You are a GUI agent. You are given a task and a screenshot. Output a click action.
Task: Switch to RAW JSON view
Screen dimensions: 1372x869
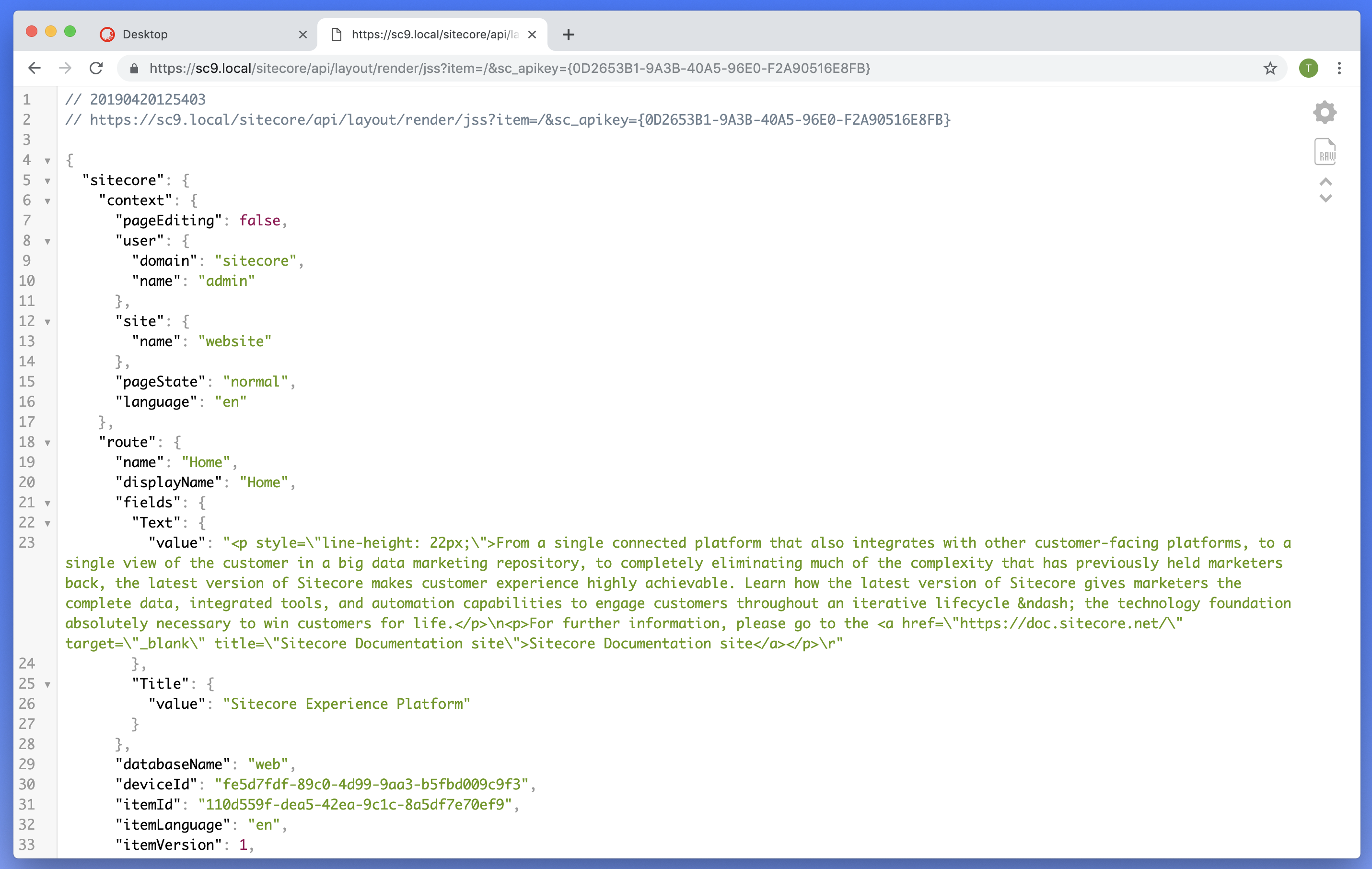click(x=1325, y=152)
